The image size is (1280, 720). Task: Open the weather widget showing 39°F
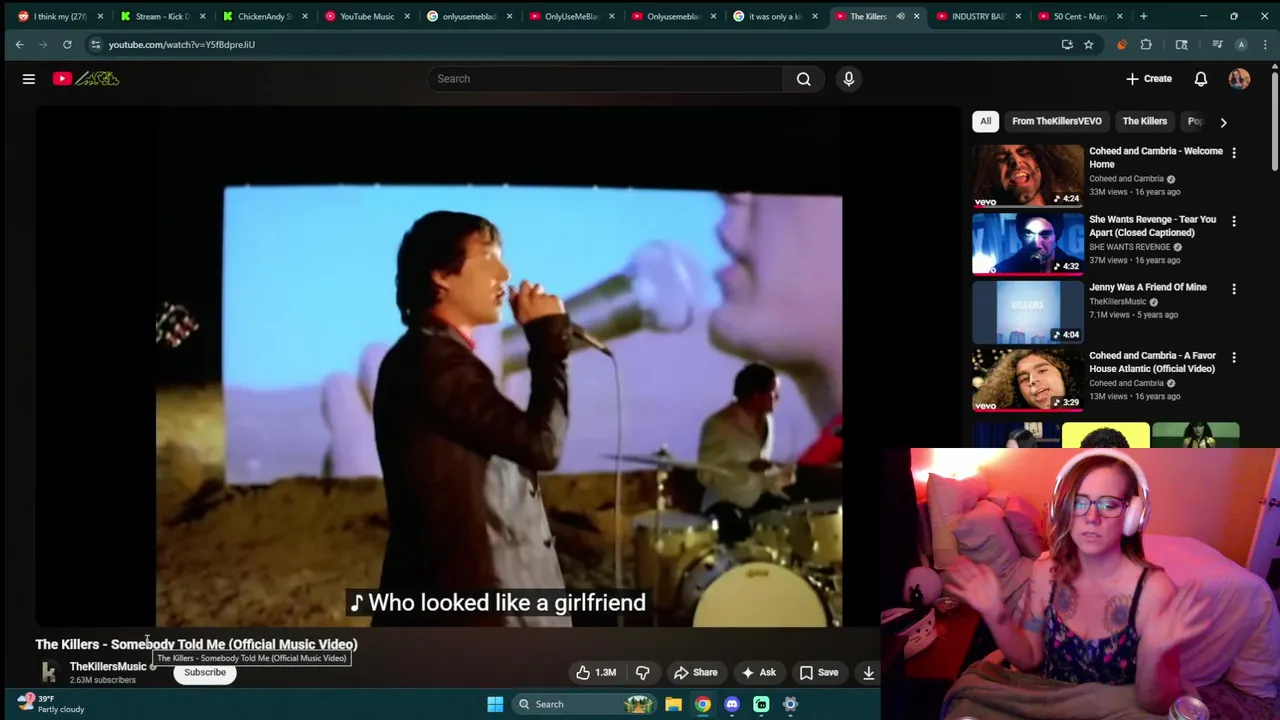coord(50,704)
